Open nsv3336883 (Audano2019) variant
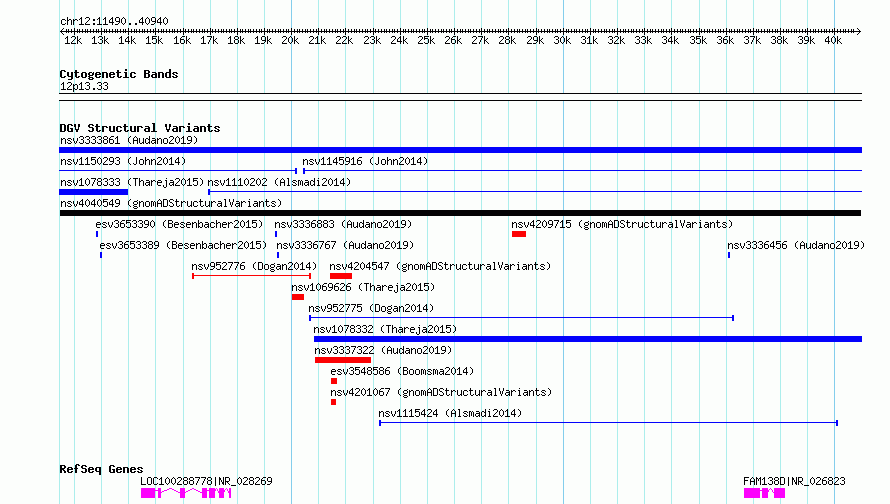Screen dimensions: 890x504 click(x=343, y=224)
